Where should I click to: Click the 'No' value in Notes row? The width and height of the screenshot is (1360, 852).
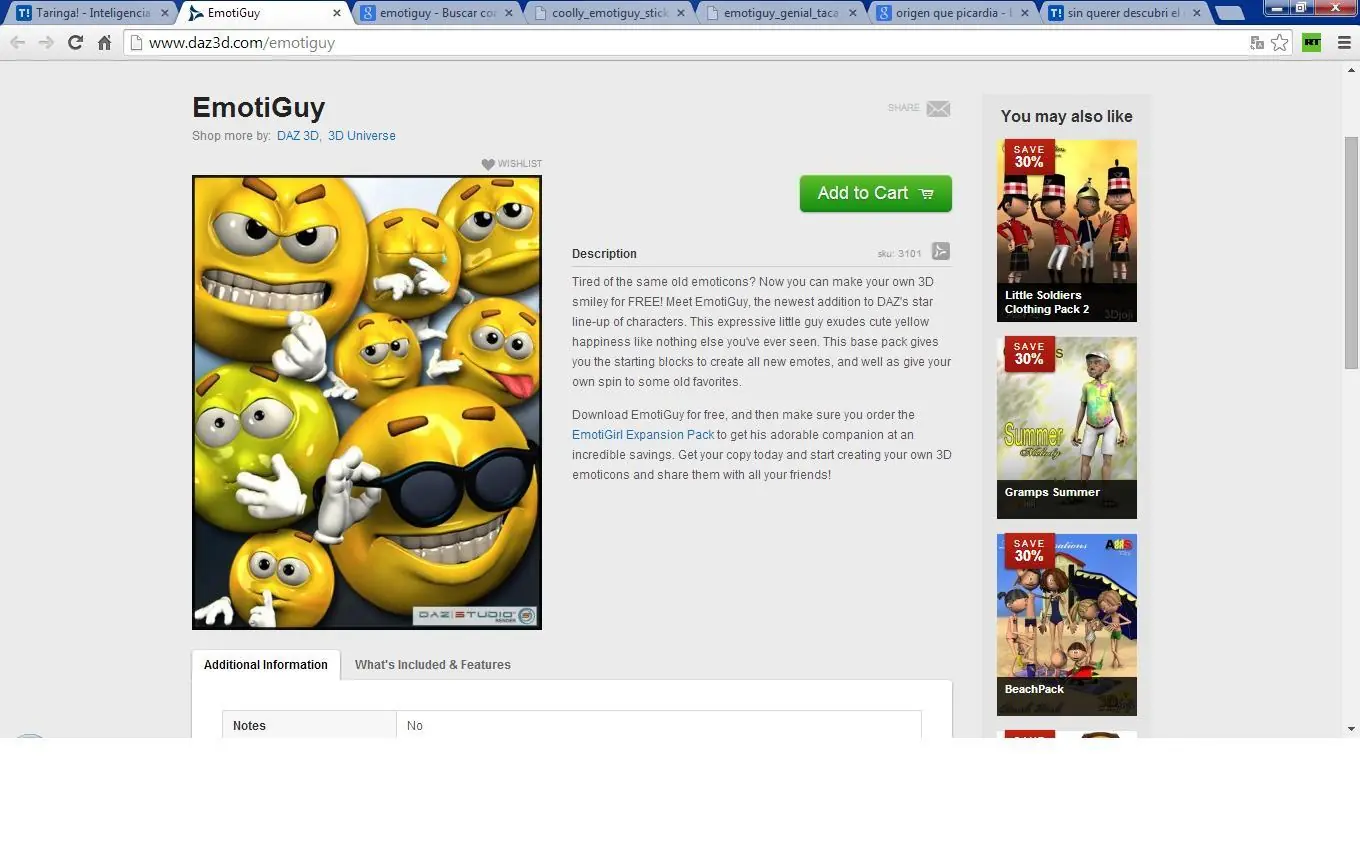(415, 726)
